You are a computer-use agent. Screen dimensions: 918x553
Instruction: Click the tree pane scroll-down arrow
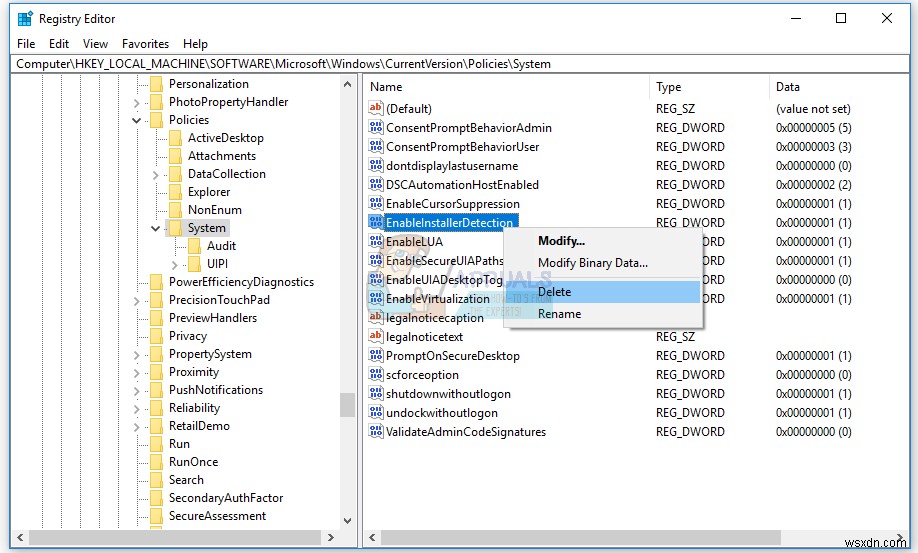(347, 520)
